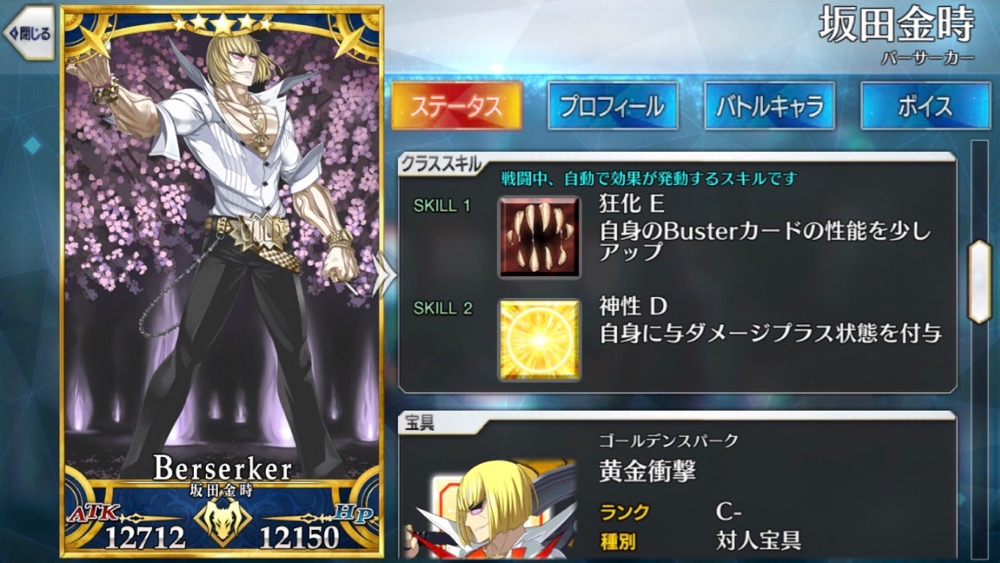Click the five-star rarity indicator
Viewport: 1000px width, 563px height.
click(223, 24)
